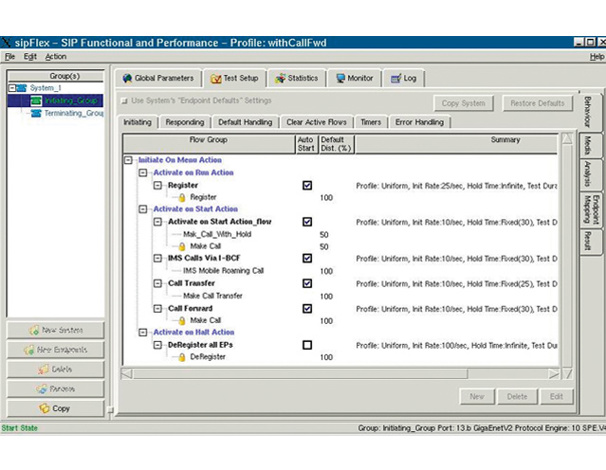Screen dimensions: 606x470
Task: Click the Global Parameters tab icon
Action: [126, 78]
